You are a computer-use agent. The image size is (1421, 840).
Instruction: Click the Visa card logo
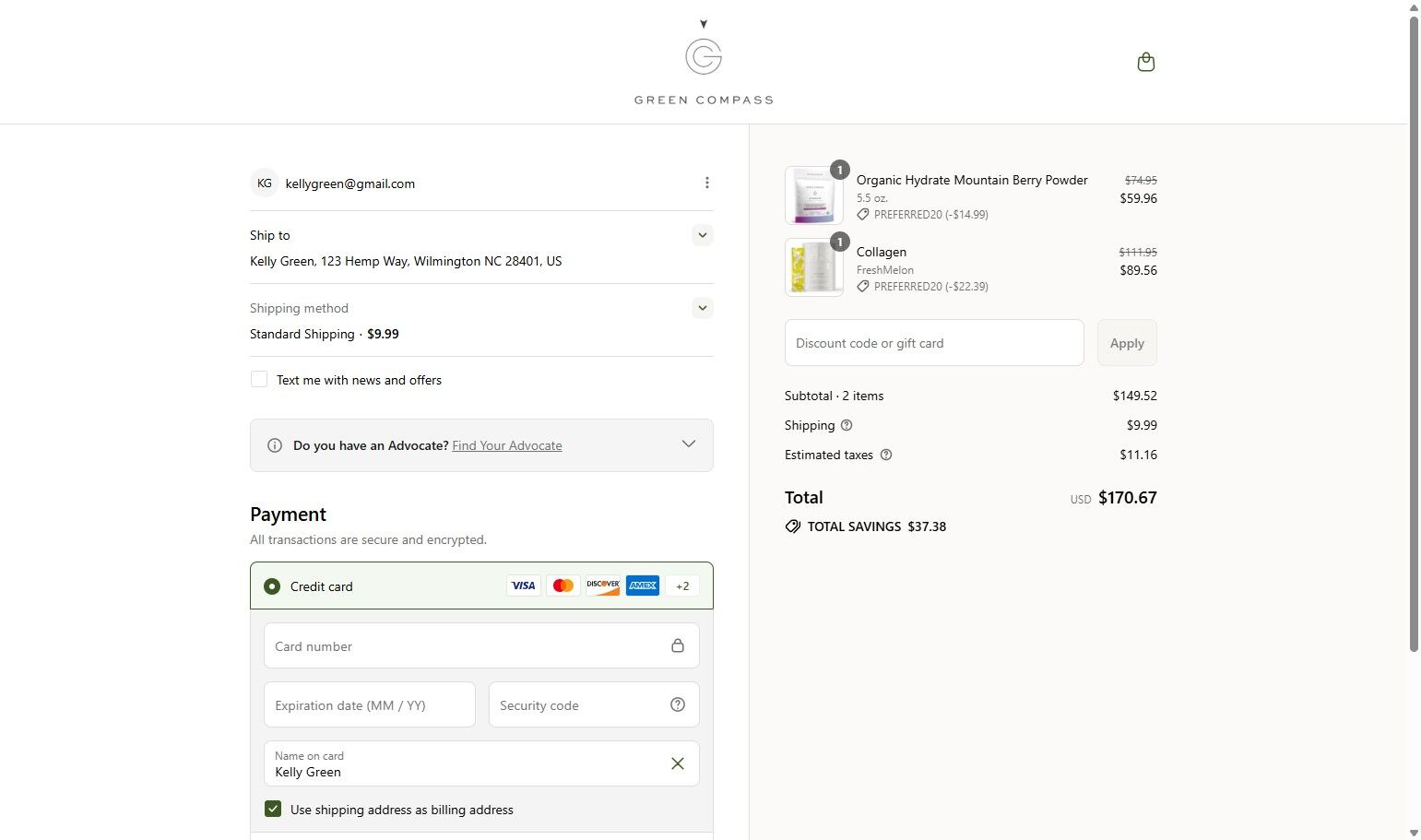click(x=524, y=586)
